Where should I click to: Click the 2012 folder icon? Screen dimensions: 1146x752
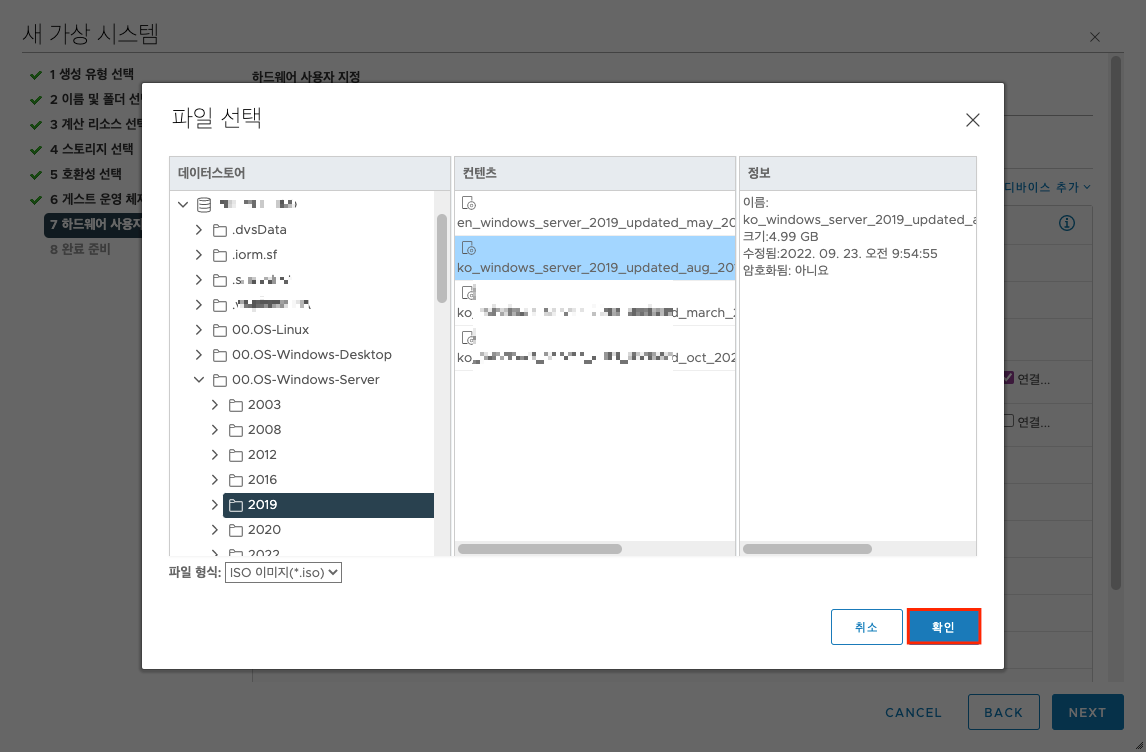coord(236,455)
